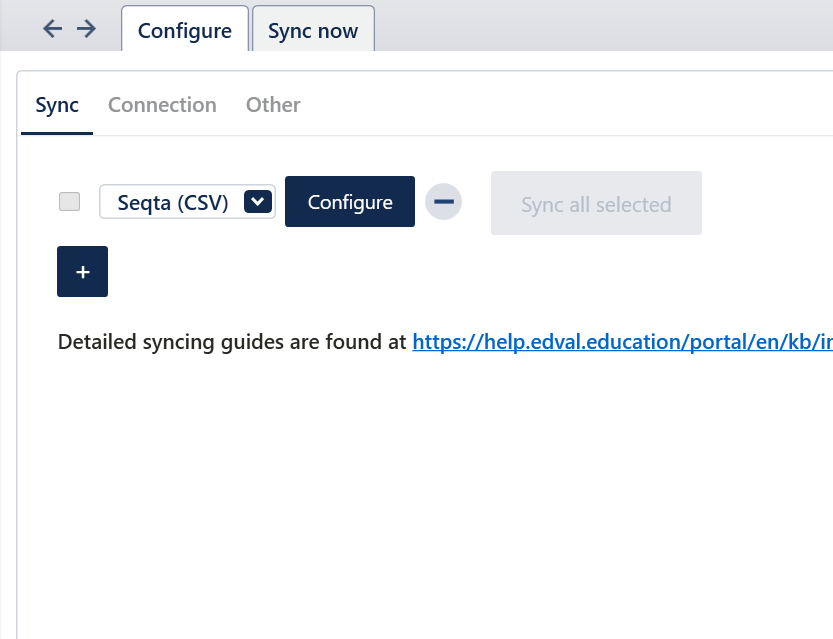
Task: Click the Sync all selected button
Action: click(x=596, y=204)
